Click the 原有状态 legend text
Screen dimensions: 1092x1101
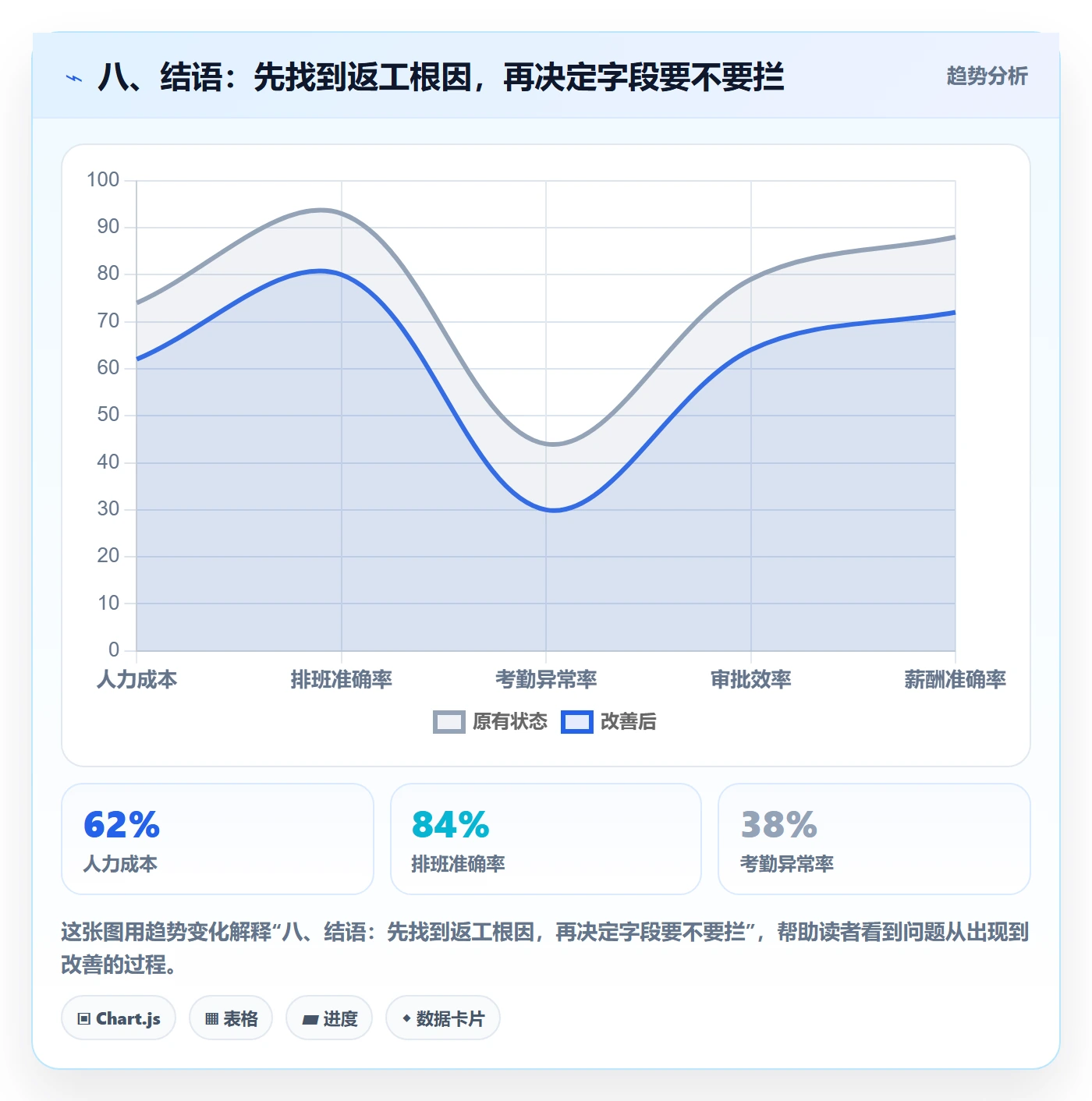510,722
